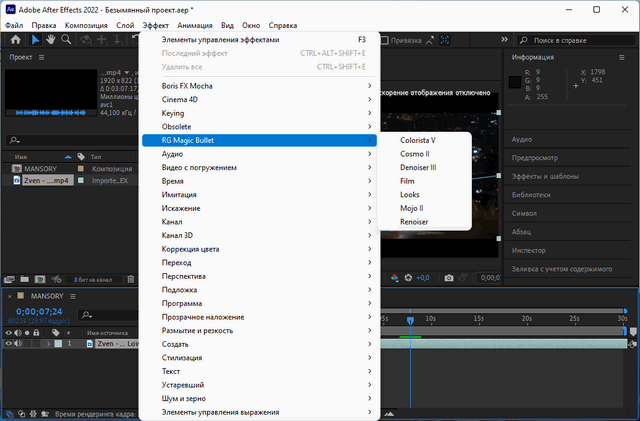Select the Selection arrow tool
This screenshot has height=421, width=640.
tap(35, 40)
